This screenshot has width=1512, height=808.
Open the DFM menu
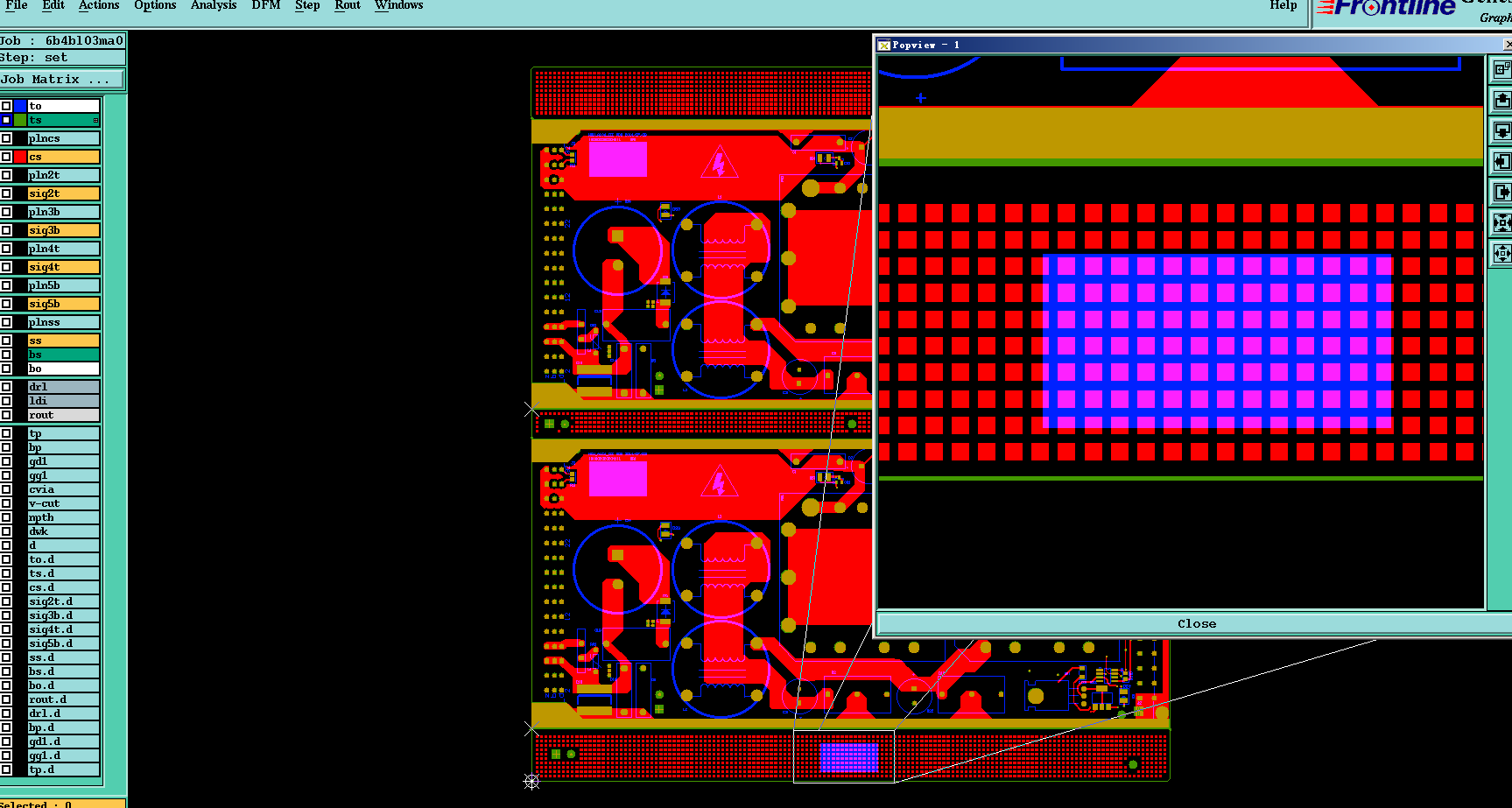click(x=266, y=5)
